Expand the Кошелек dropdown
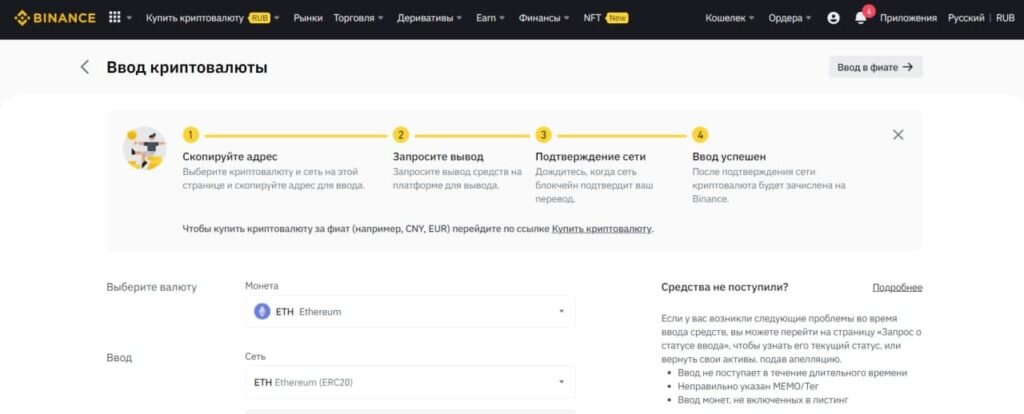The width and height of the screenshot is (1024, 414). click(x=730, y=18)
